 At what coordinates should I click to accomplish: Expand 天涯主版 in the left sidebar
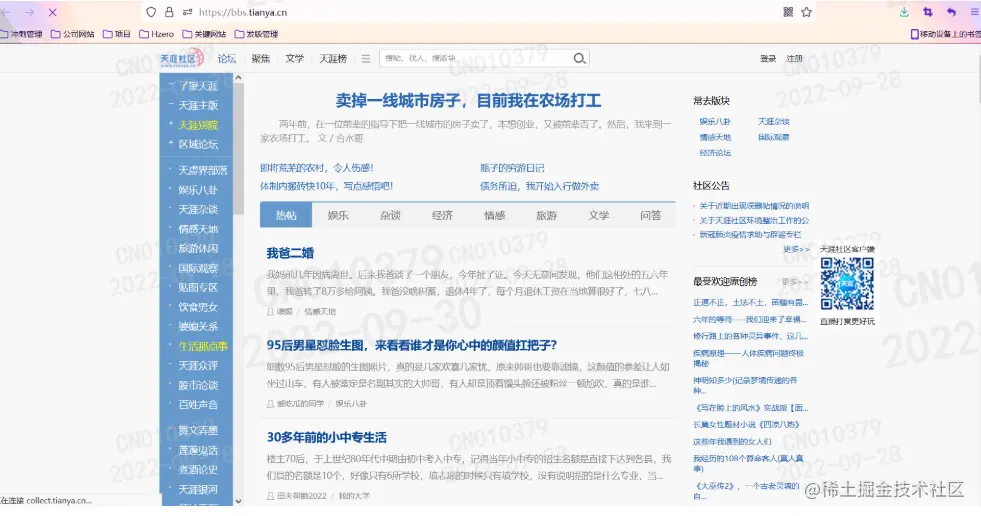(198, 106)
